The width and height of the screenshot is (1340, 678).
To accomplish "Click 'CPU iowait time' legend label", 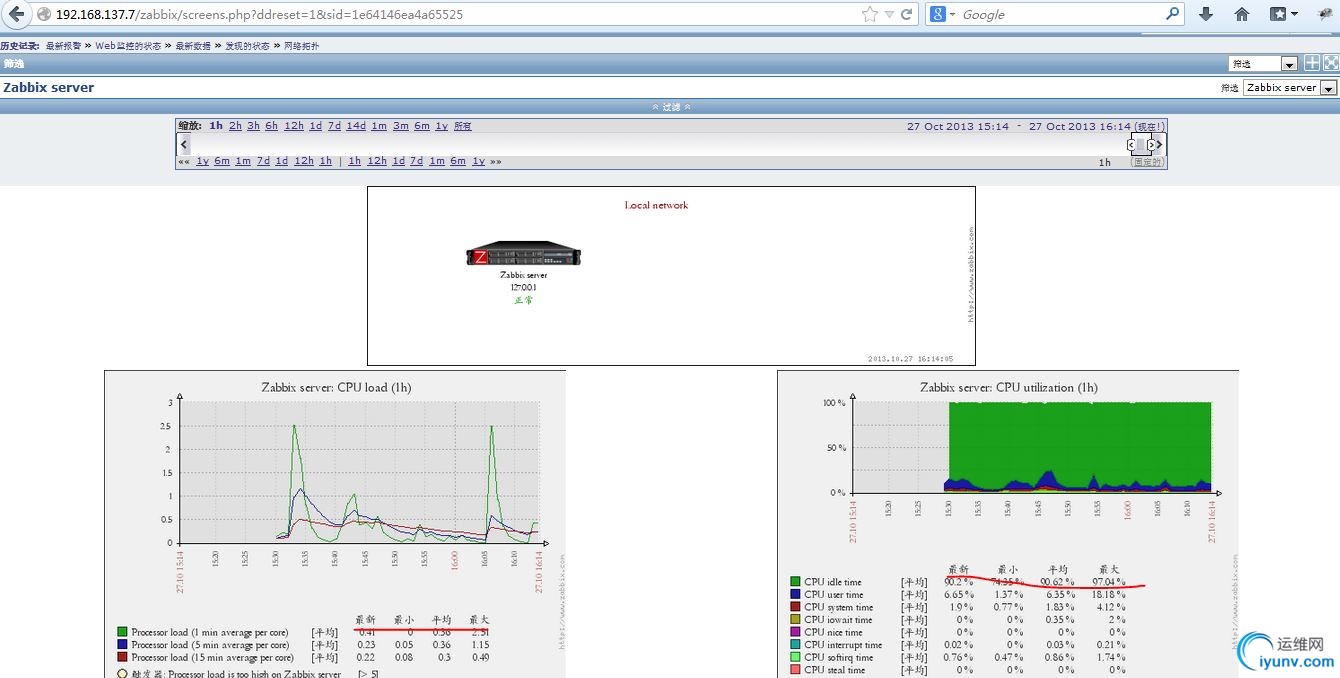I will click(838, 620).
